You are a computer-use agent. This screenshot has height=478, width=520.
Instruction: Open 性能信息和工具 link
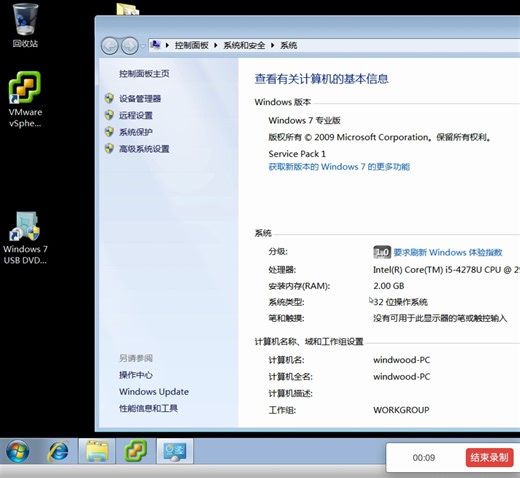(148, 408)
